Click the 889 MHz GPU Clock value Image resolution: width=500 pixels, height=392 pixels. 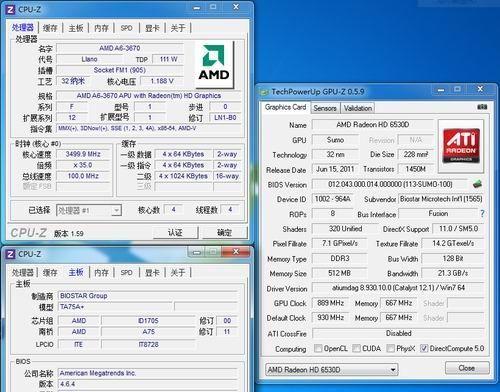pos(330,303)
